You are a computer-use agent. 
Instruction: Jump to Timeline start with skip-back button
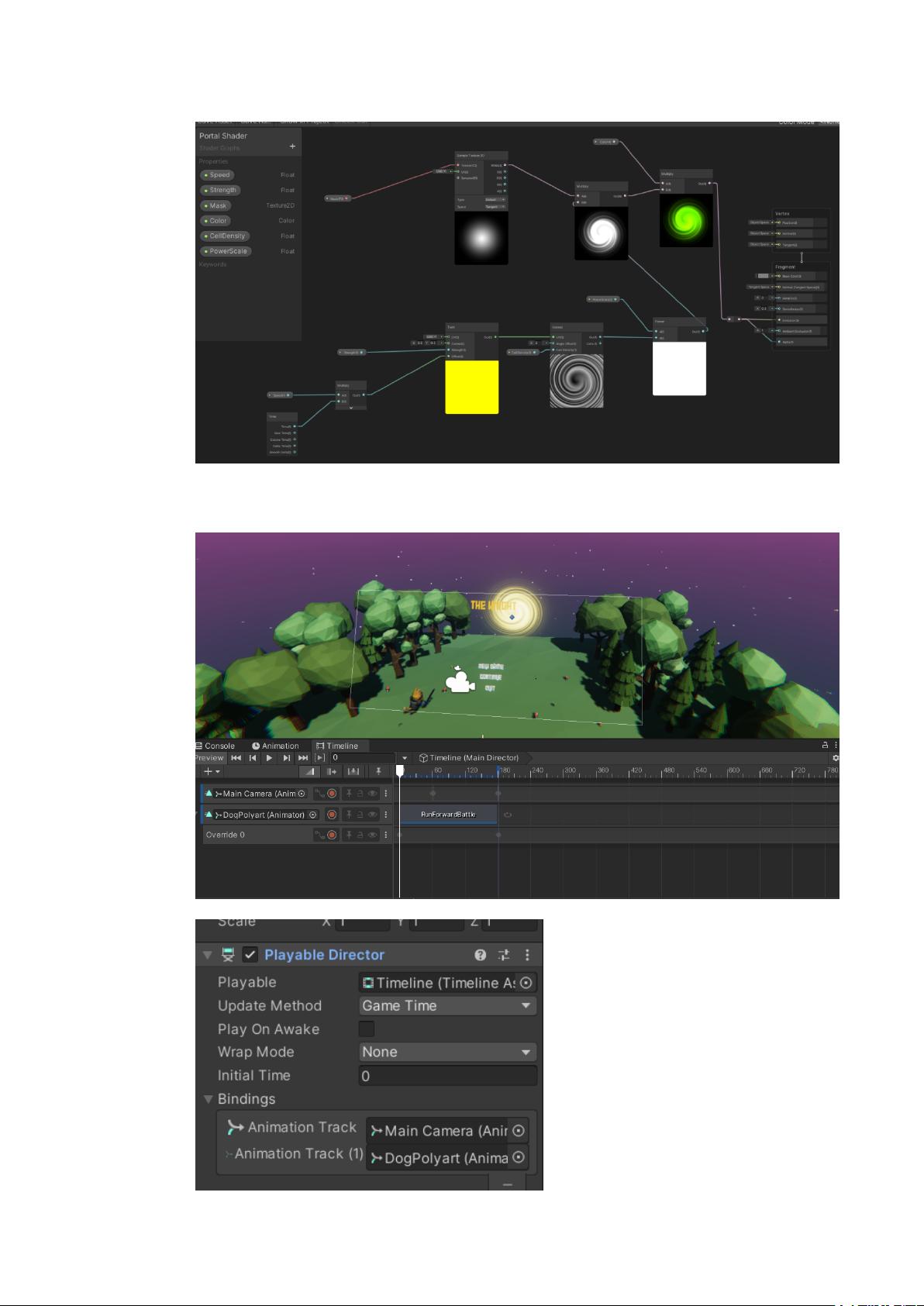click(x=236, y=758)
